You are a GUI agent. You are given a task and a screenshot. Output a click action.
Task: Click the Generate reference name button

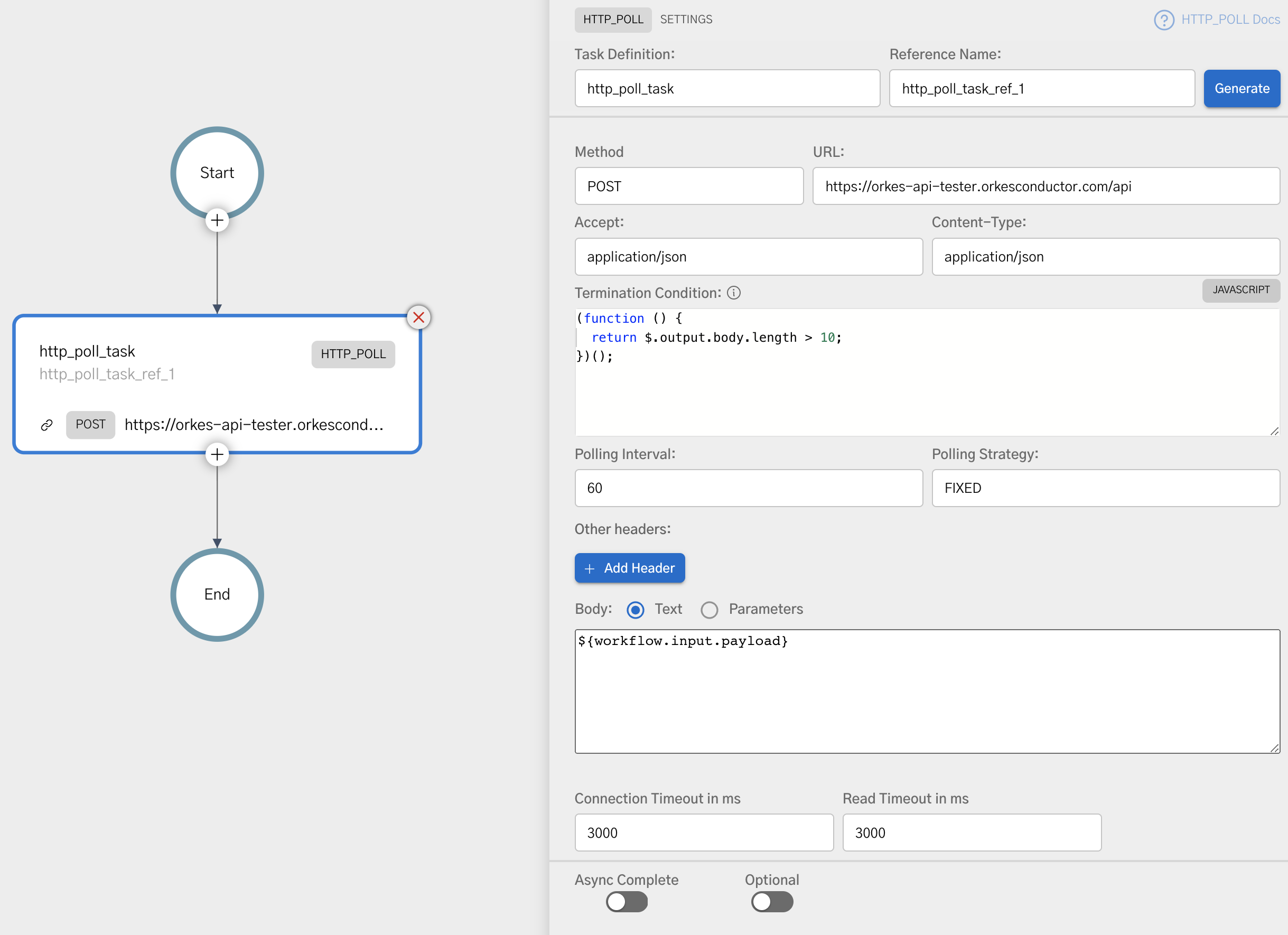pos(1242,89)
